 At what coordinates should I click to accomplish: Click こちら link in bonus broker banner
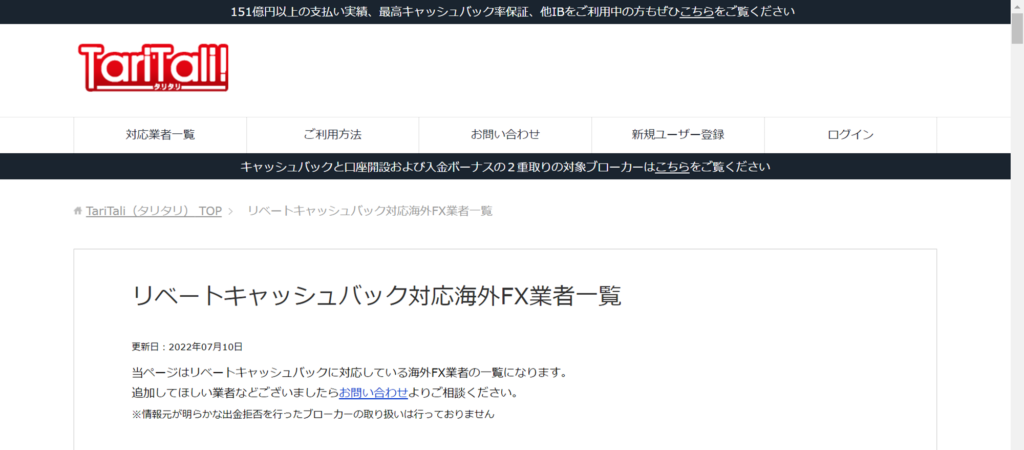click(x=673, y=167)
